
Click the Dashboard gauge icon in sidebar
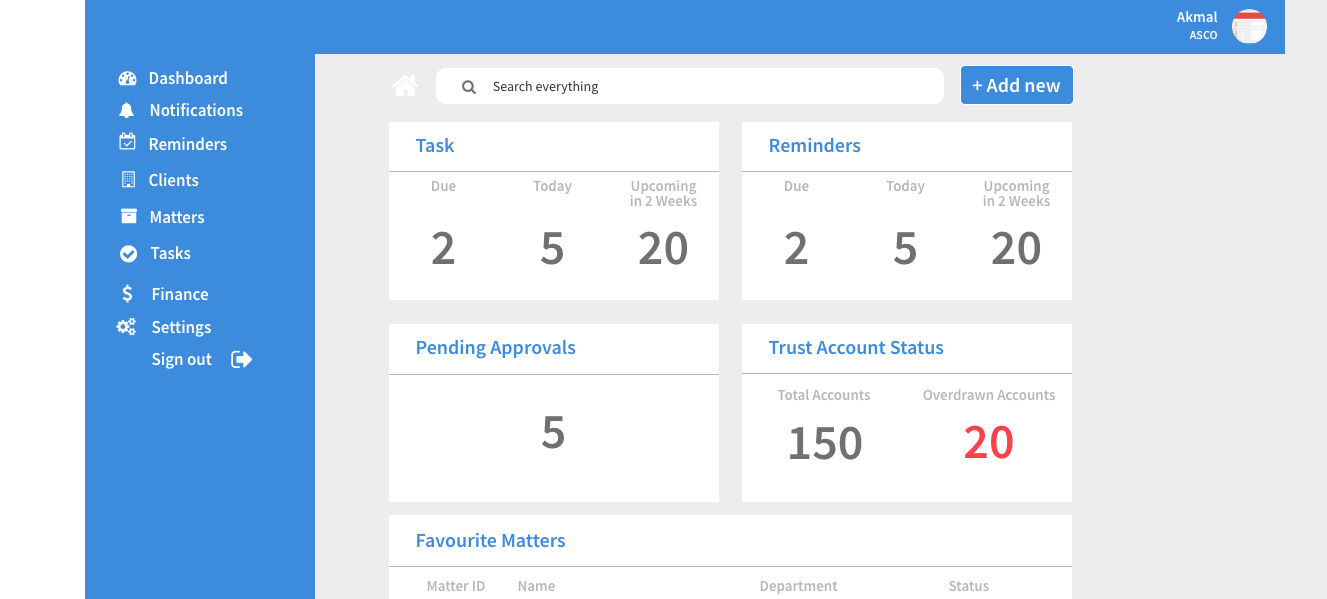click(127, 78)
